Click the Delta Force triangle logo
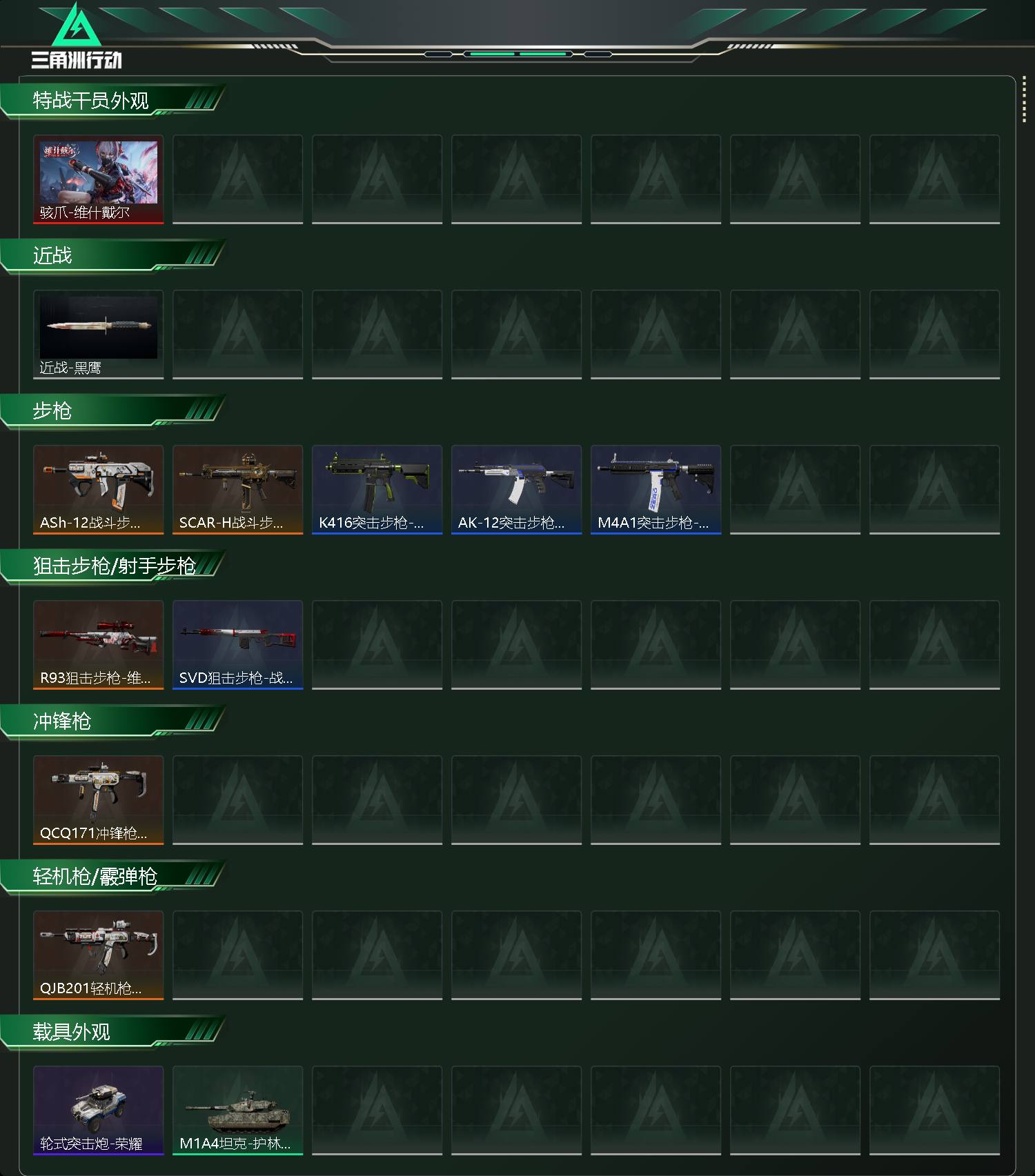 tap(77, 36)
